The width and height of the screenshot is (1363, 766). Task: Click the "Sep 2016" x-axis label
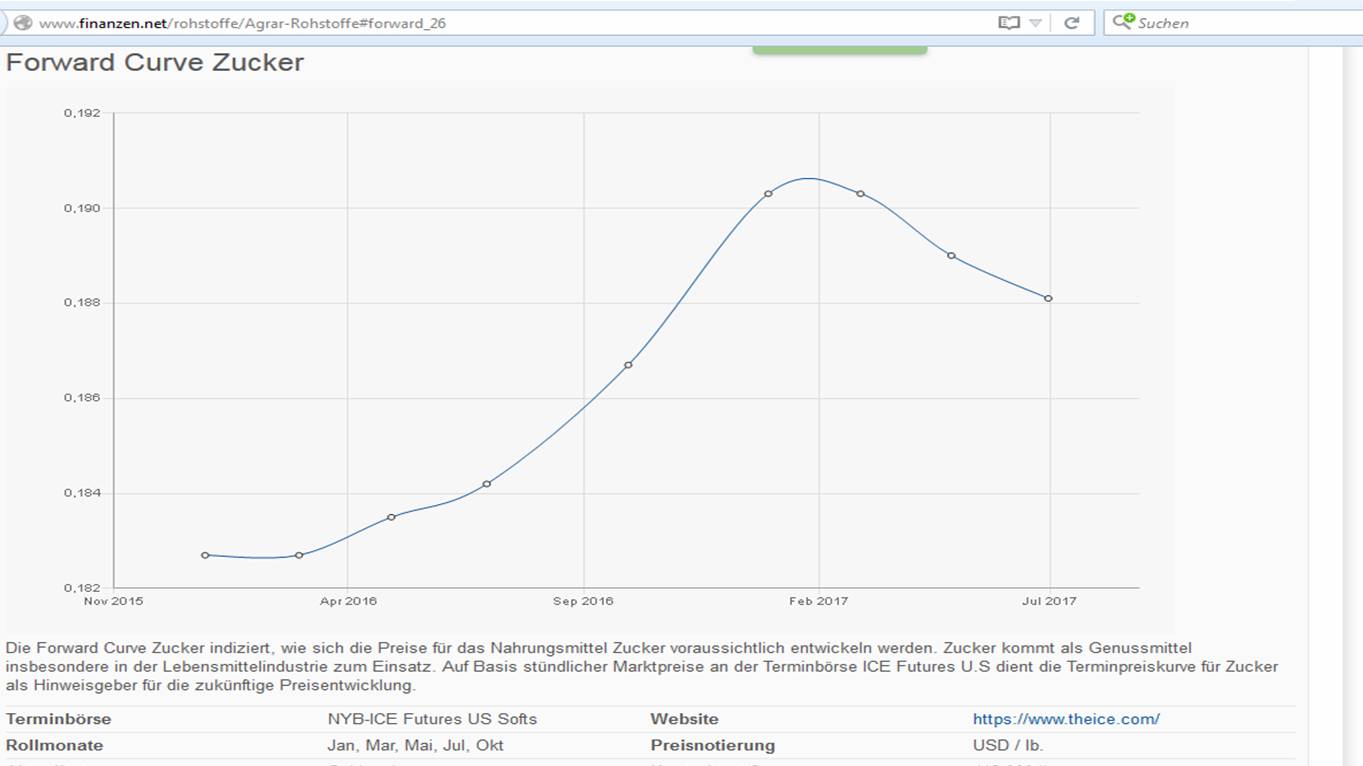584,601
